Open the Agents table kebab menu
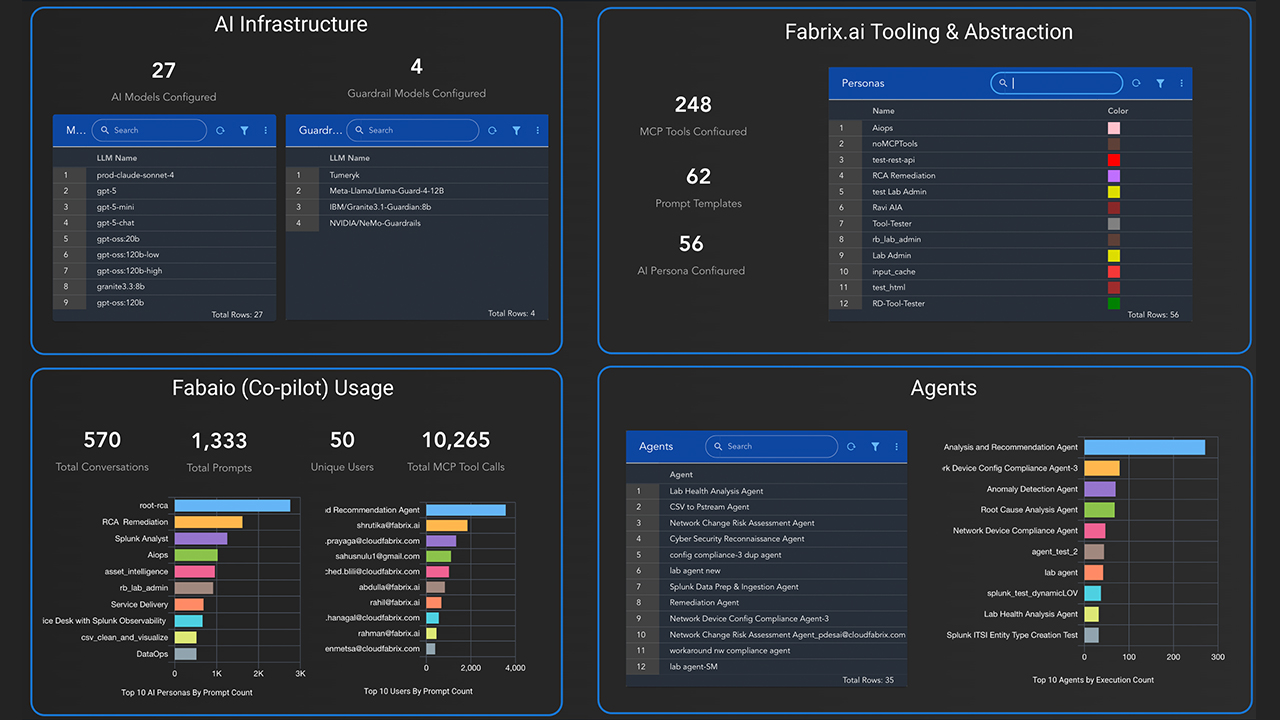Screen dimensions: 1280x720 (x=896, y=446)
